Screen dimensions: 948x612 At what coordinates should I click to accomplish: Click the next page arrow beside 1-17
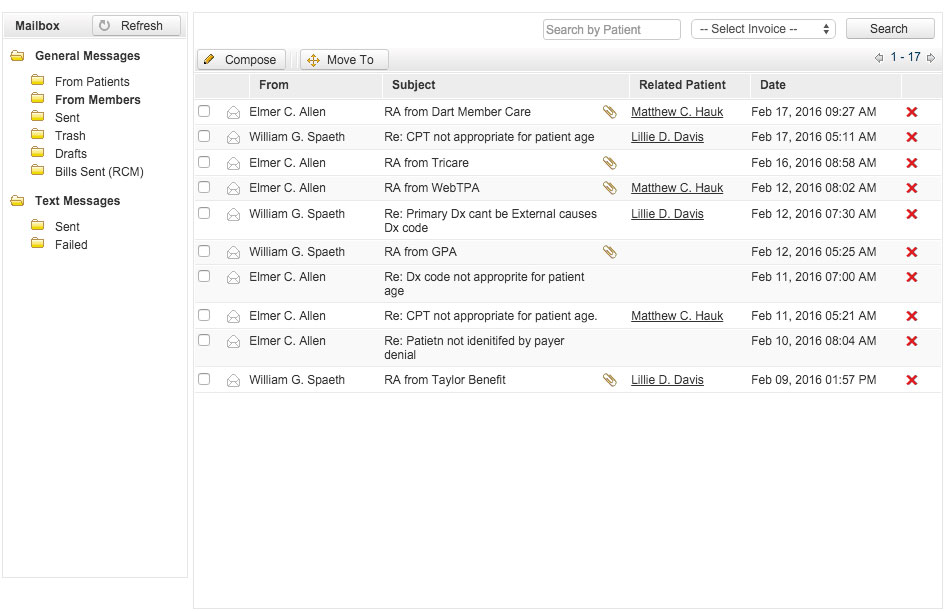click(932, 59)
